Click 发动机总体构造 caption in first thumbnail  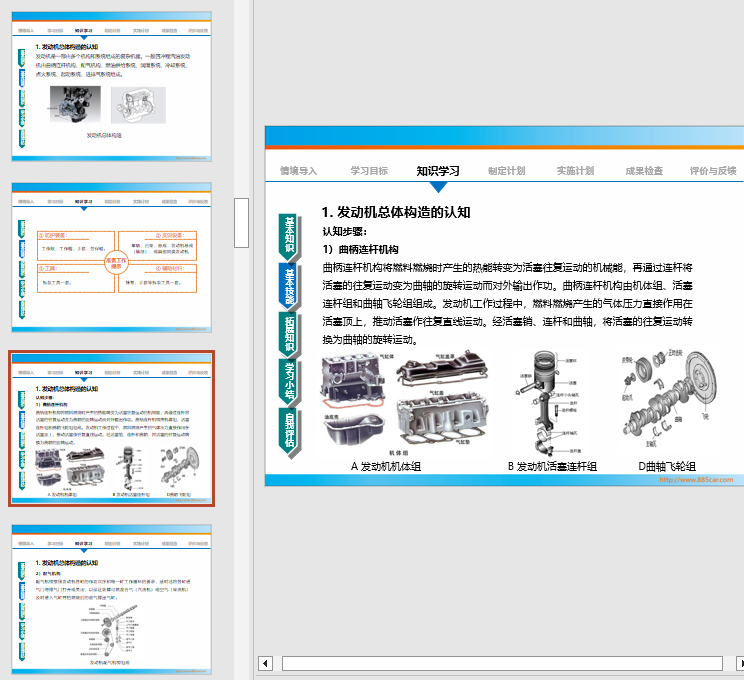(x=104, y=135)
